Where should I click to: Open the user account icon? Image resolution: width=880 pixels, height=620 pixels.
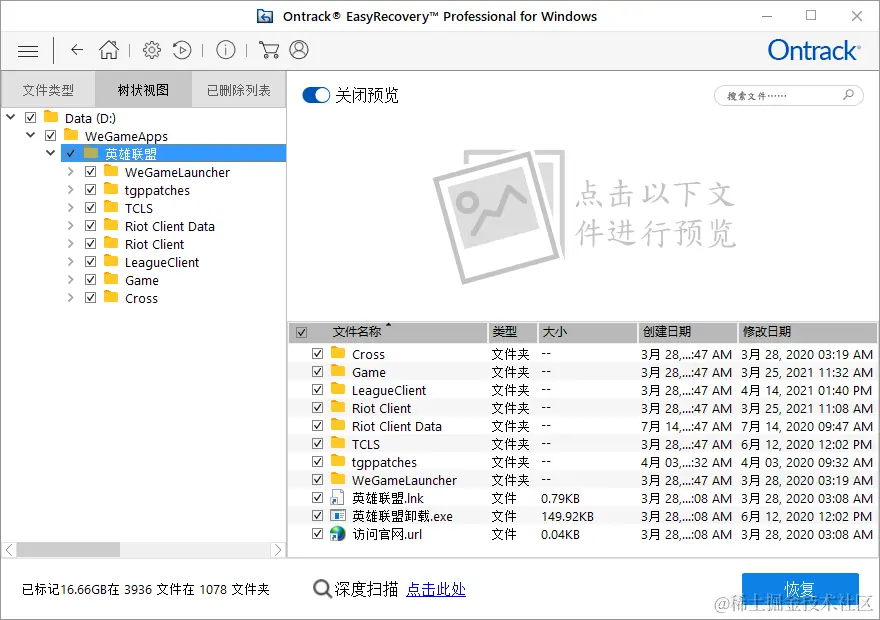[299, 50]
